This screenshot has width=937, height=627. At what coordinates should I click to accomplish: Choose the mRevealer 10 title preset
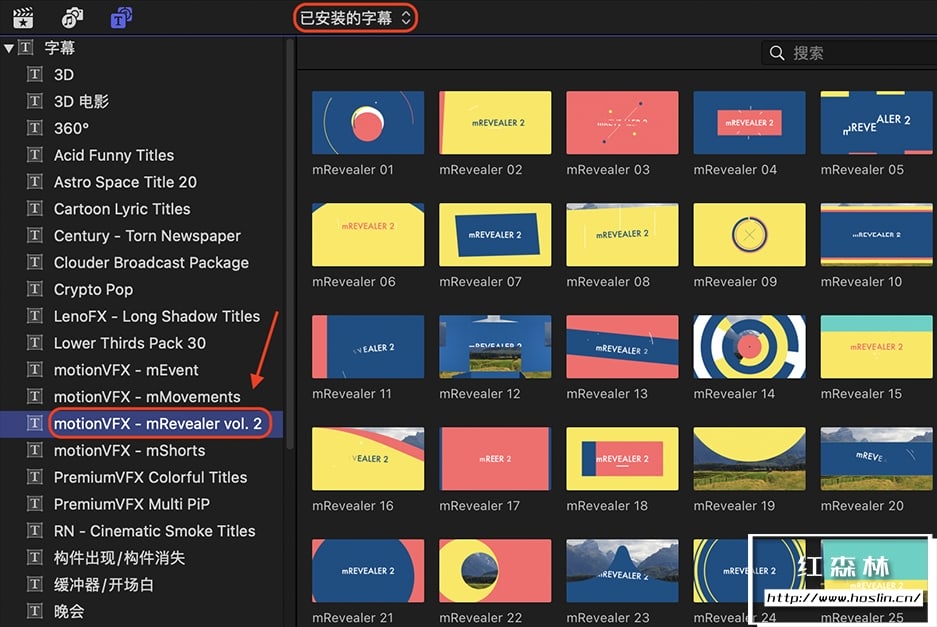point(877,235)
